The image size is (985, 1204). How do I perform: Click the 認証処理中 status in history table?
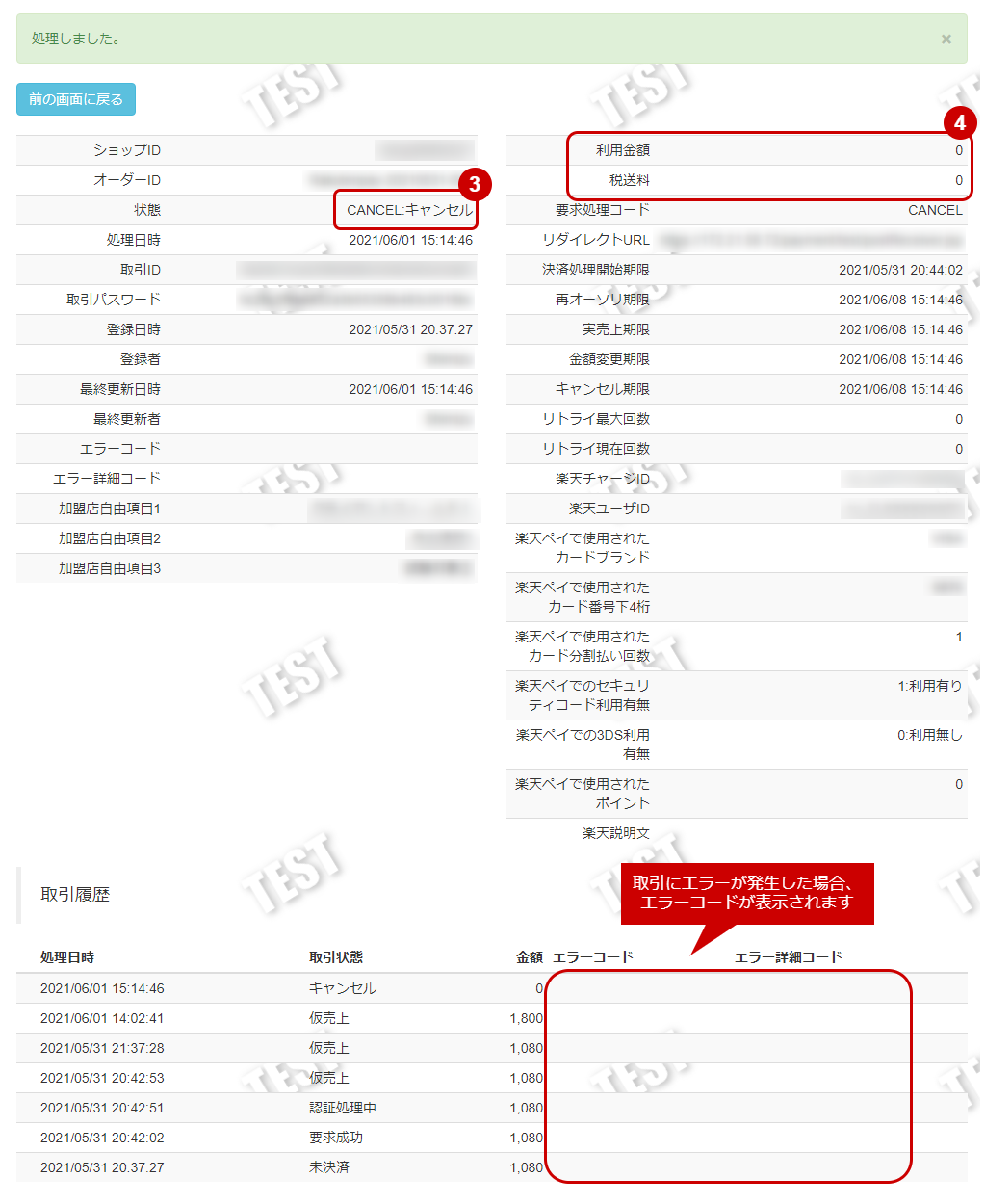[343, 1108]
